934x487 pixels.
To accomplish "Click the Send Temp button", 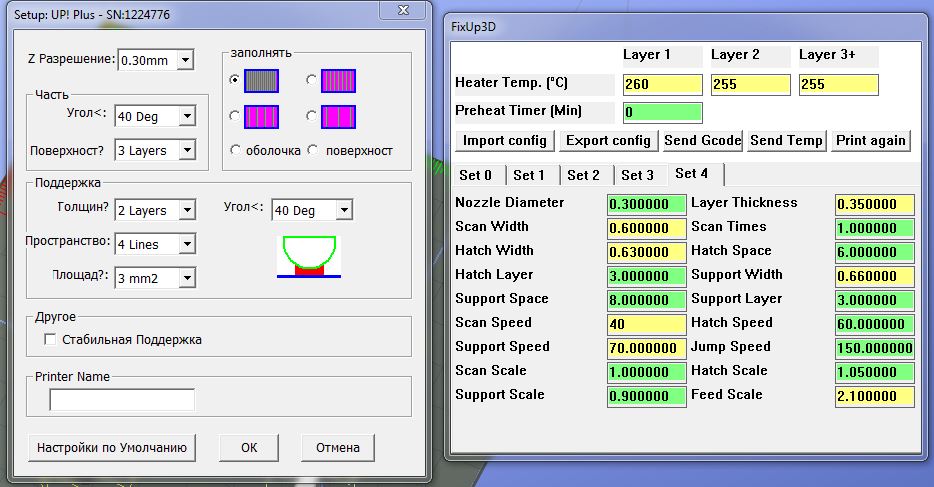I will 787,141.
